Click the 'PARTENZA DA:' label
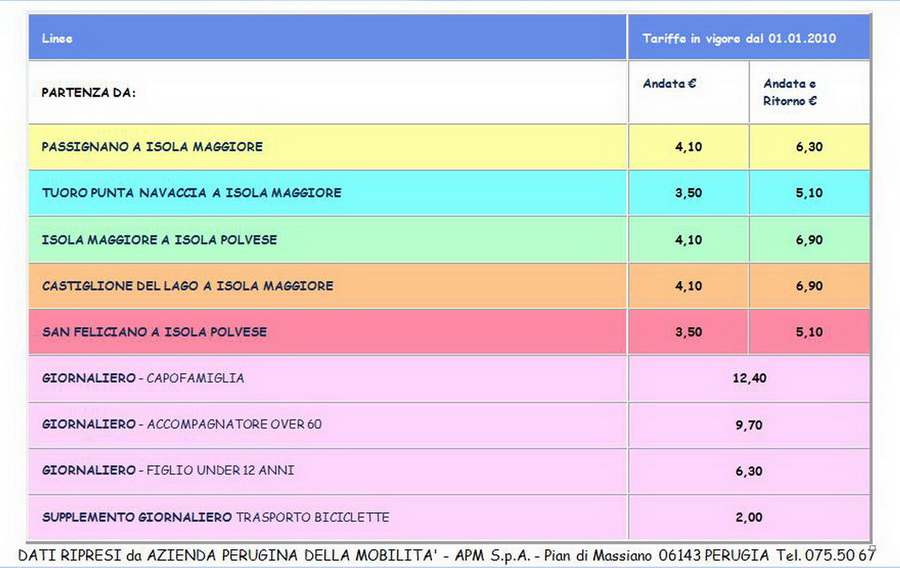The width and height of the screenshot is (900, 568). coord(88,92)
